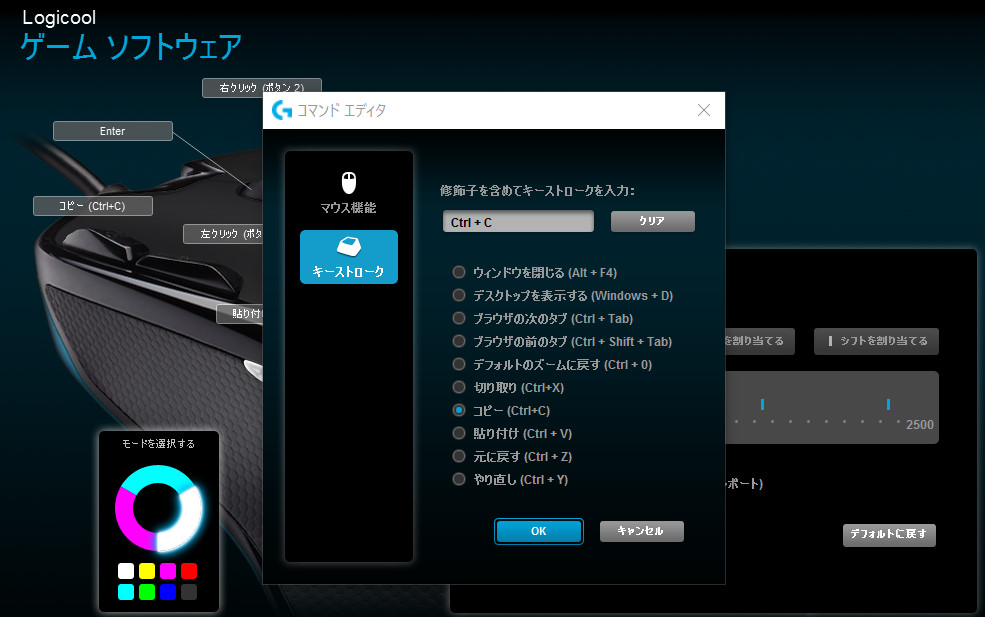Click the Enter button label on mouse
985x617 pixels.
point(112,131)
